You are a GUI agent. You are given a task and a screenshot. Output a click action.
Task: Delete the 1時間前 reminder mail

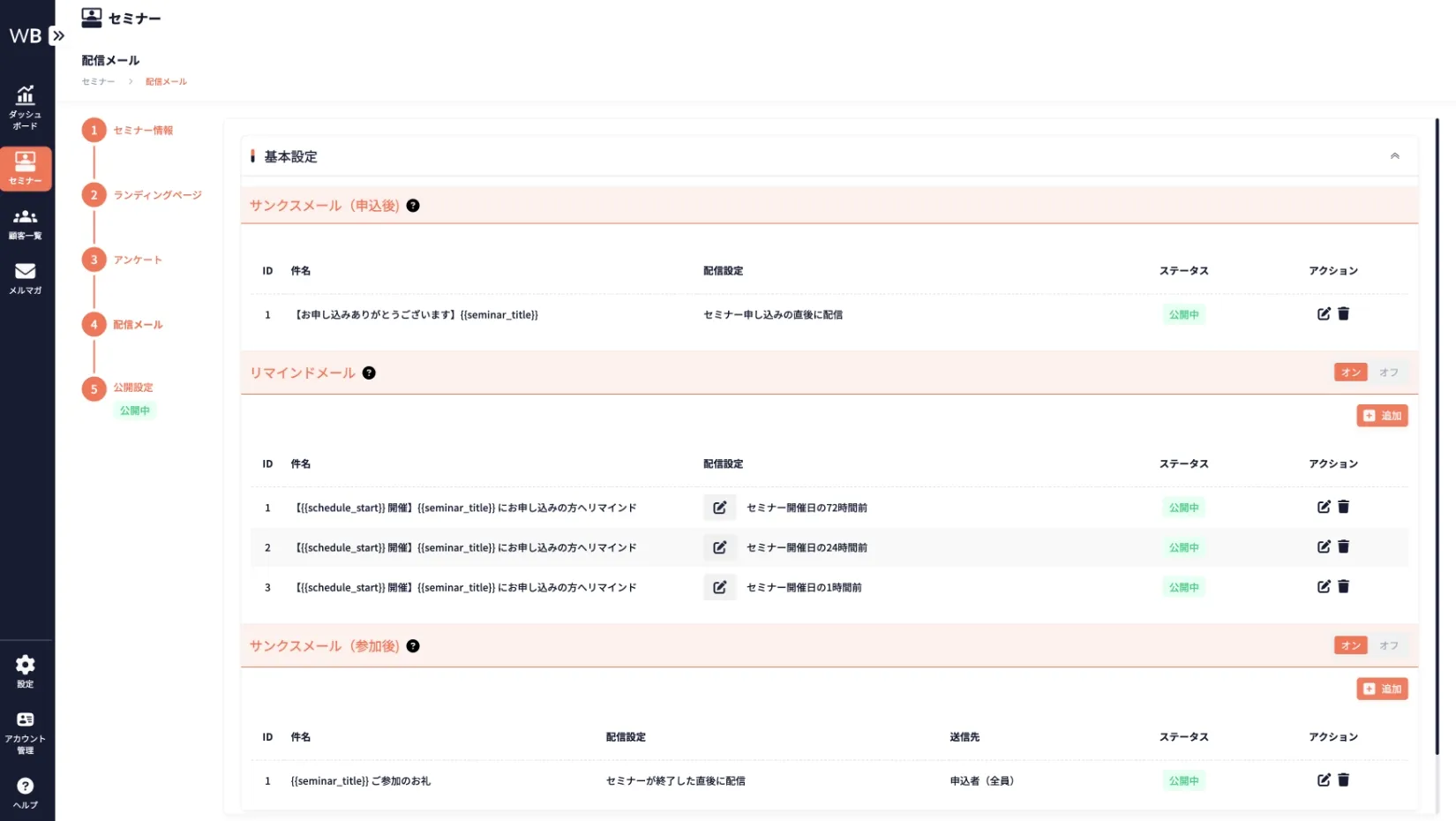(1343, 586)
